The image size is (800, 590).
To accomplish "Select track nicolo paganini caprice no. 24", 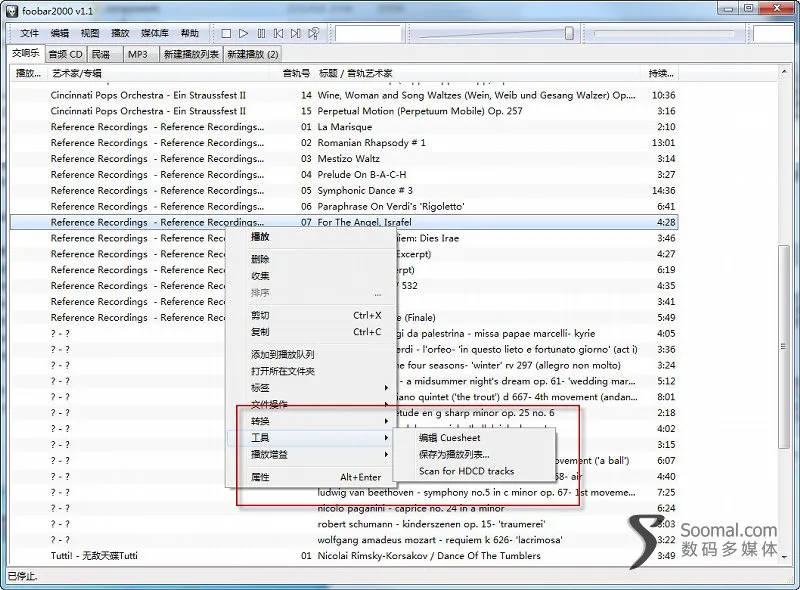I will tap(344, 508).
